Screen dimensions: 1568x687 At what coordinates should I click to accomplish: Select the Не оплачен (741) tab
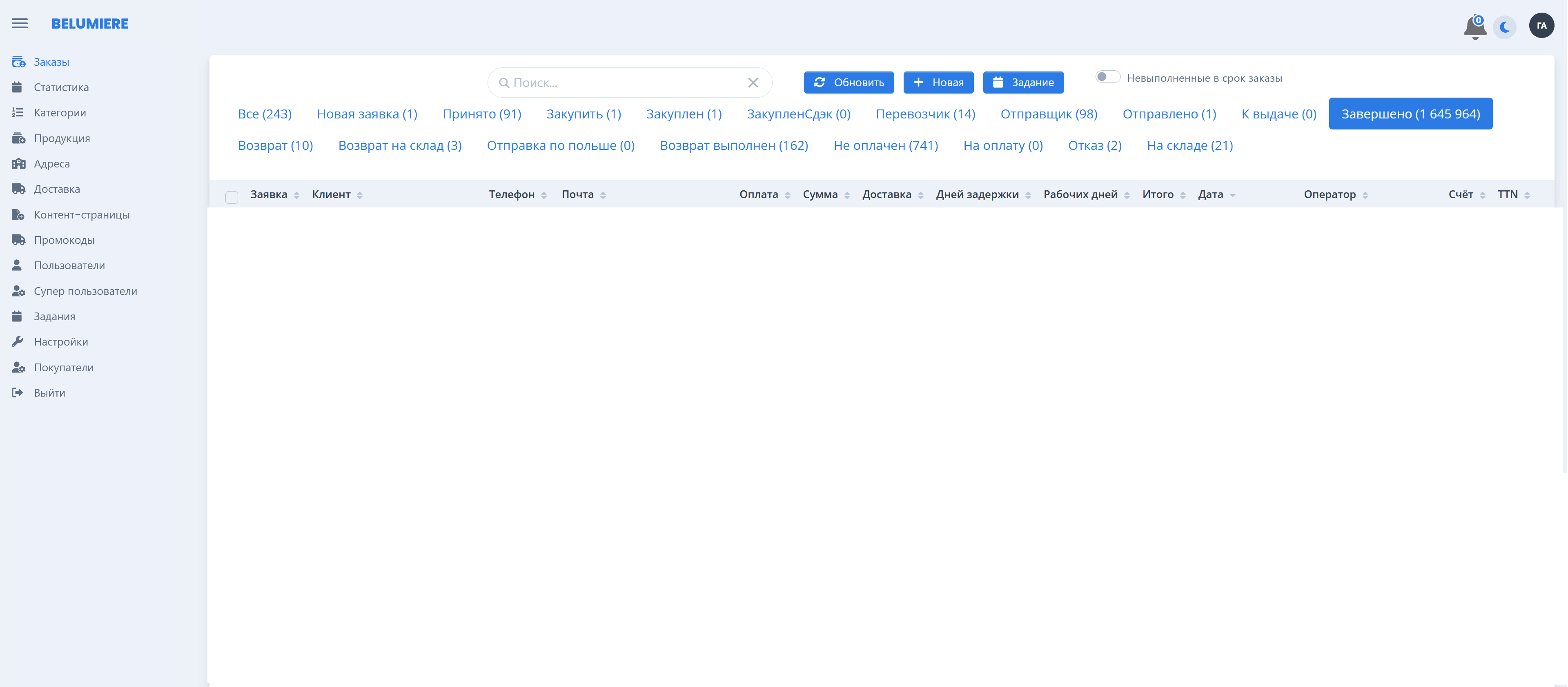[x=885, y=145]
